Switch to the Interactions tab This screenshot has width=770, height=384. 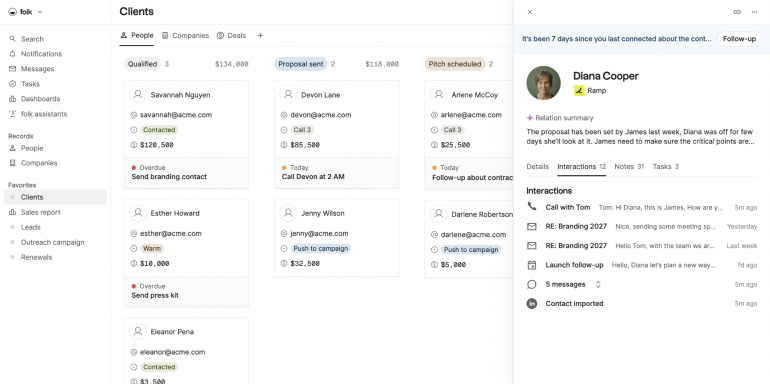pos(581,166)
